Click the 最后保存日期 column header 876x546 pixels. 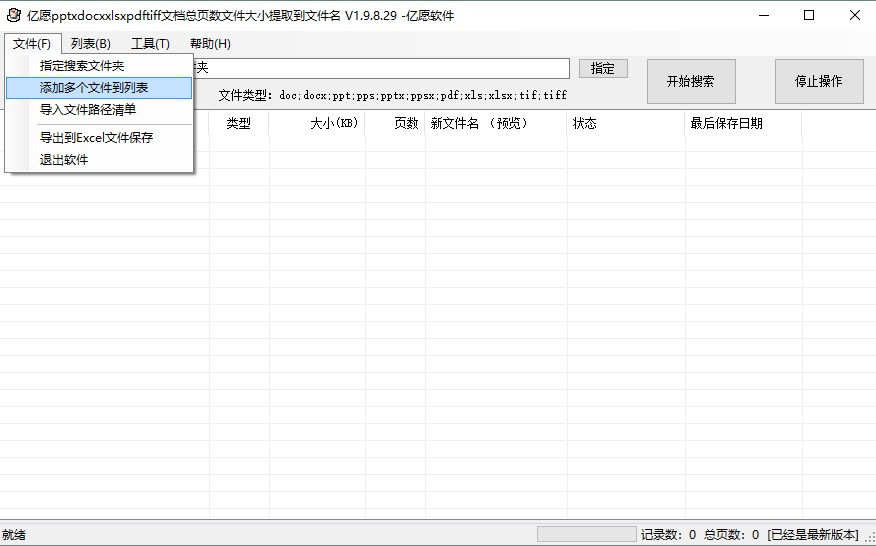coord(744,124)
